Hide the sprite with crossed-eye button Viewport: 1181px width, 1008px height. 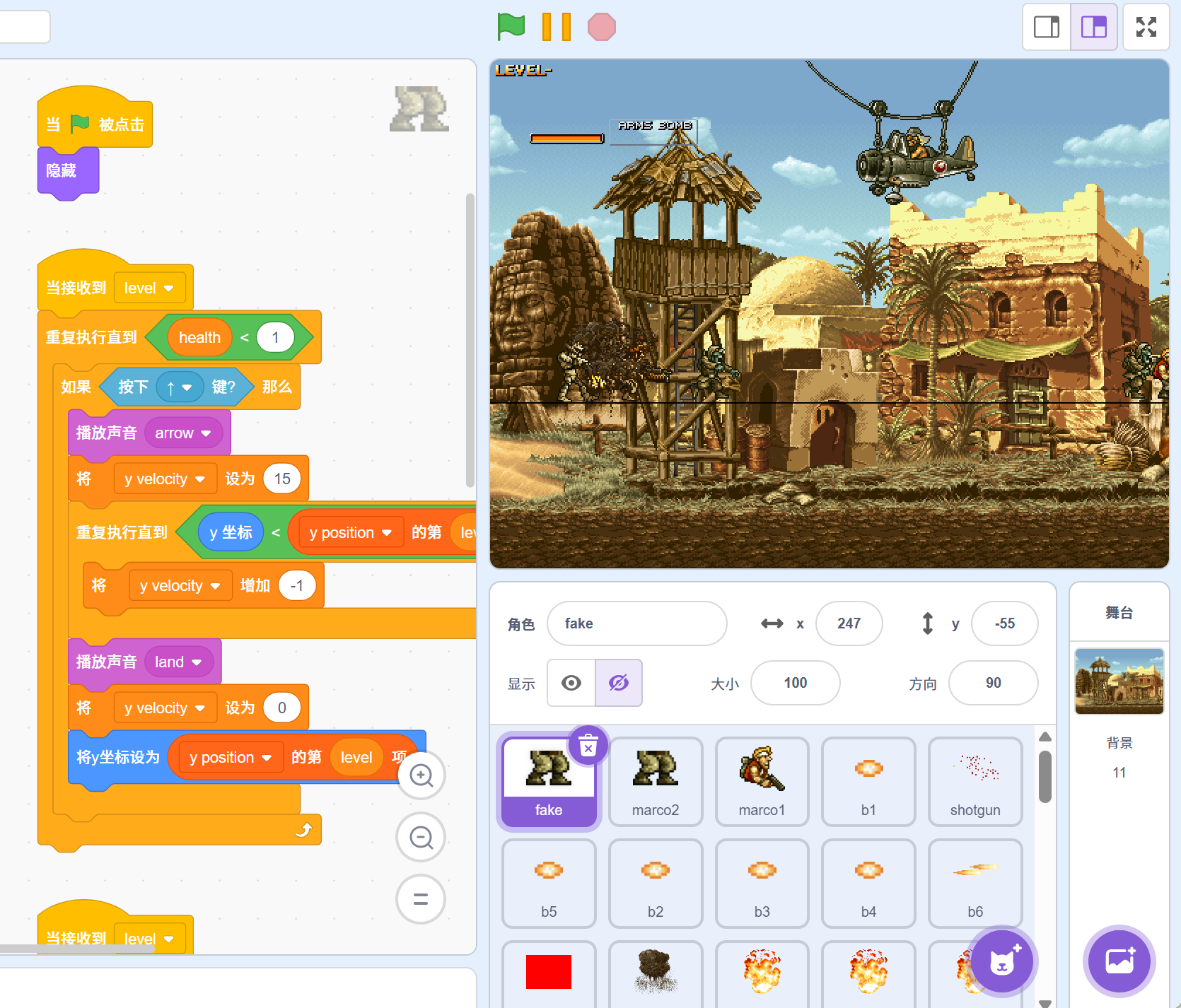tap(619, 683)
